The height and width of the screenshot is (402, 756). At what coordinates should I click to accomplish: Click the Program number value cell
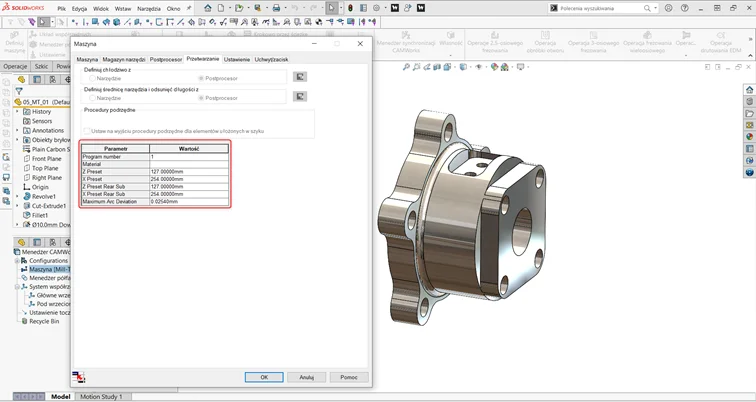189,157
